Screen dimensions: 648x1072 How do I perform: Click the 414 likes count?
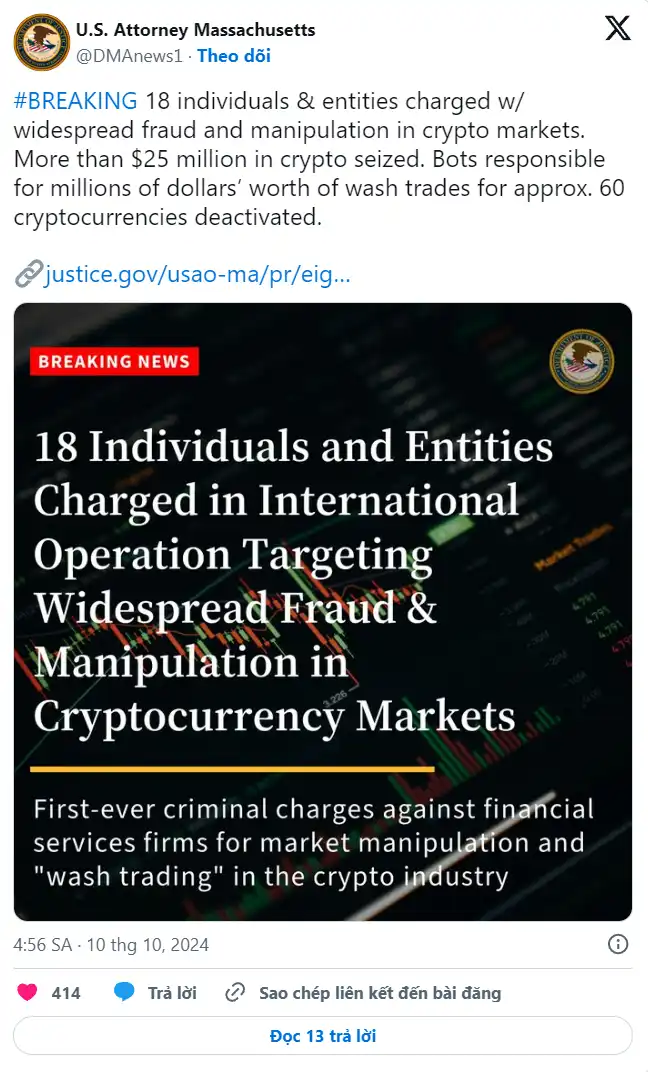pos(66,993)
